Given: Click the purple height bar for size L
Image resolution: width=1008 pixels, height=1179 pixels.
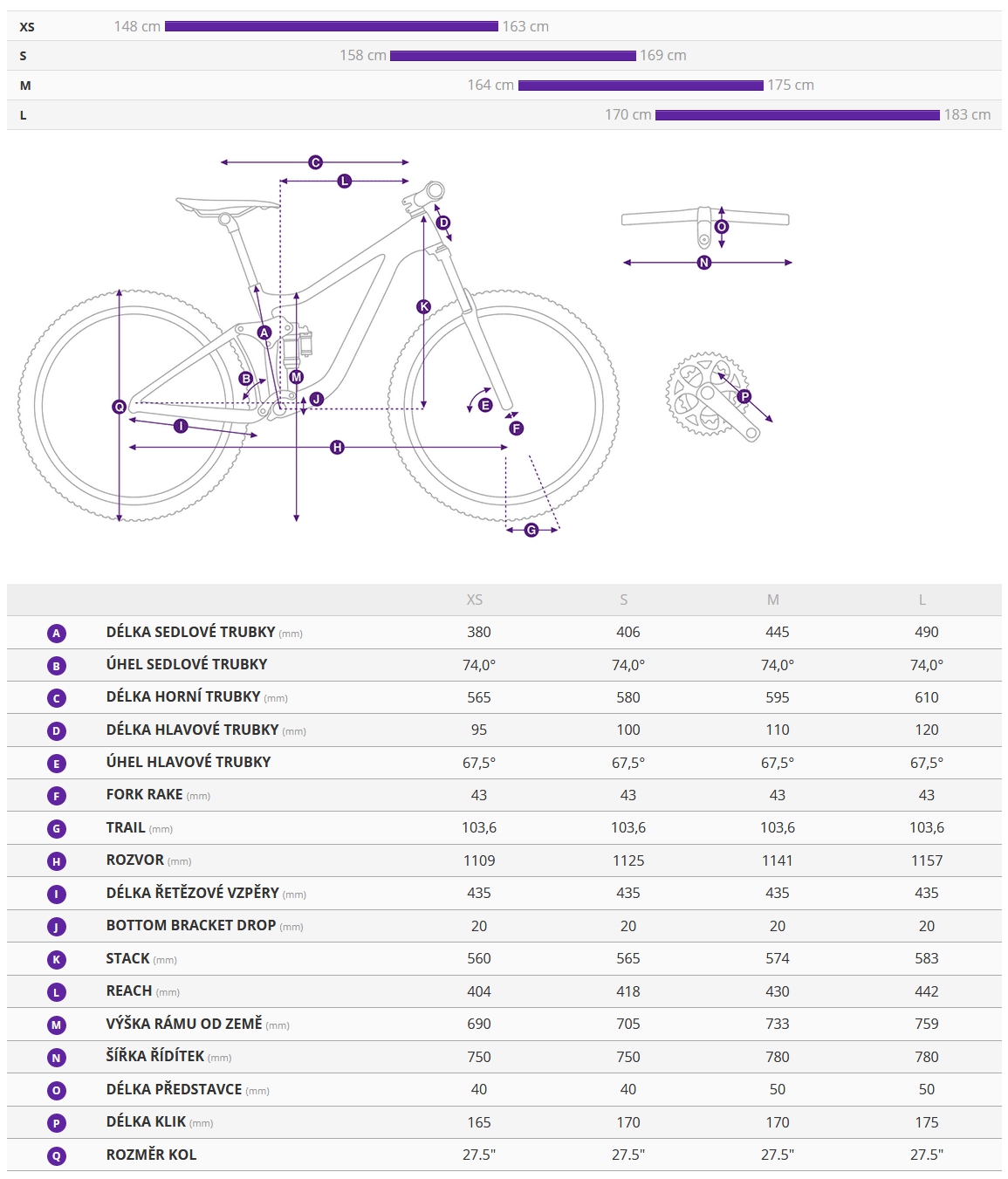Looking at the screenshot, I should coord(797,115).
